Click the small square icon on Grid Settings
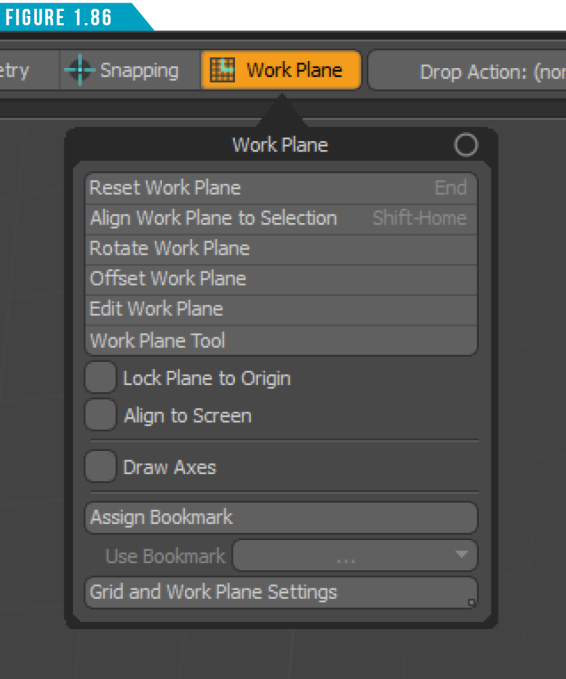The width and height of the screenshot is (566, 679). coord(471,602)
